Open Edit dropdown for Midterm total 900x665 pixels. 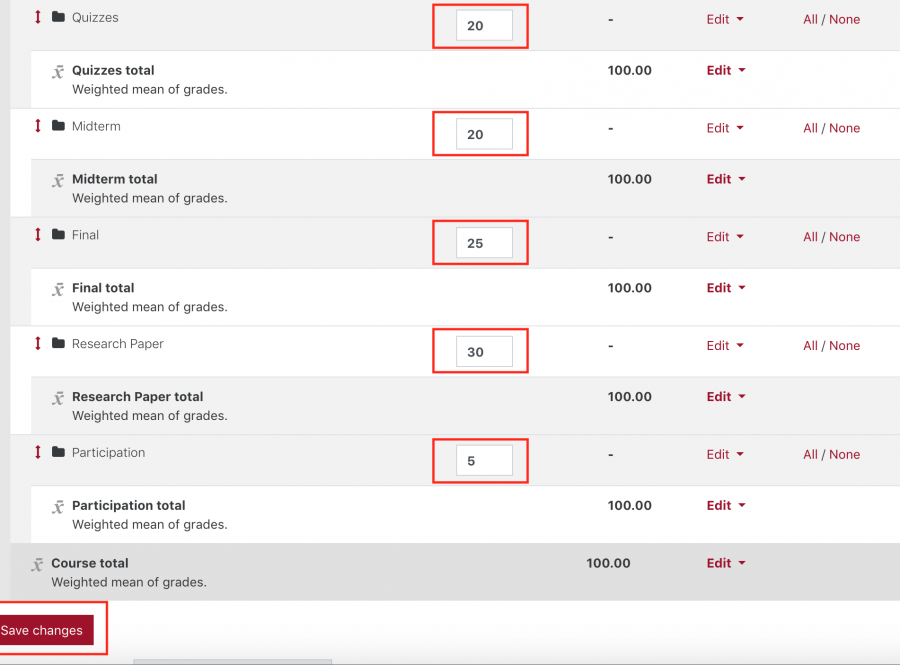point(726,179)
